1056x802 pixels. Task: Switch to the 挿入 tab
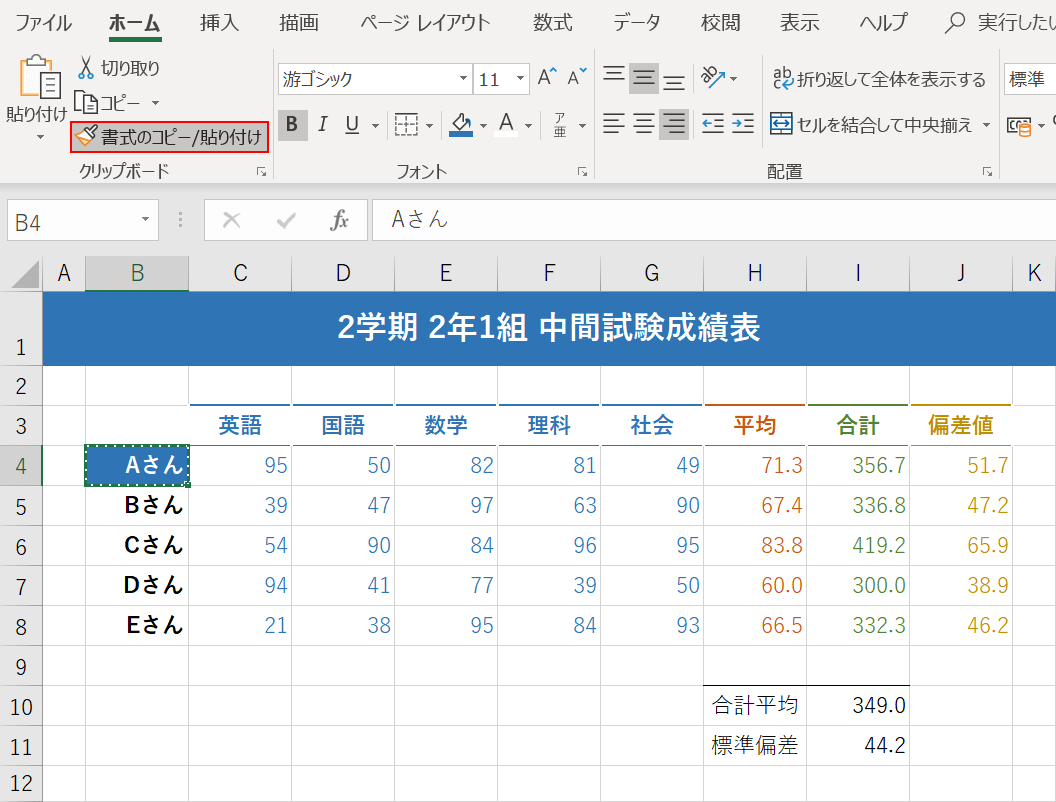coord(219,22)
